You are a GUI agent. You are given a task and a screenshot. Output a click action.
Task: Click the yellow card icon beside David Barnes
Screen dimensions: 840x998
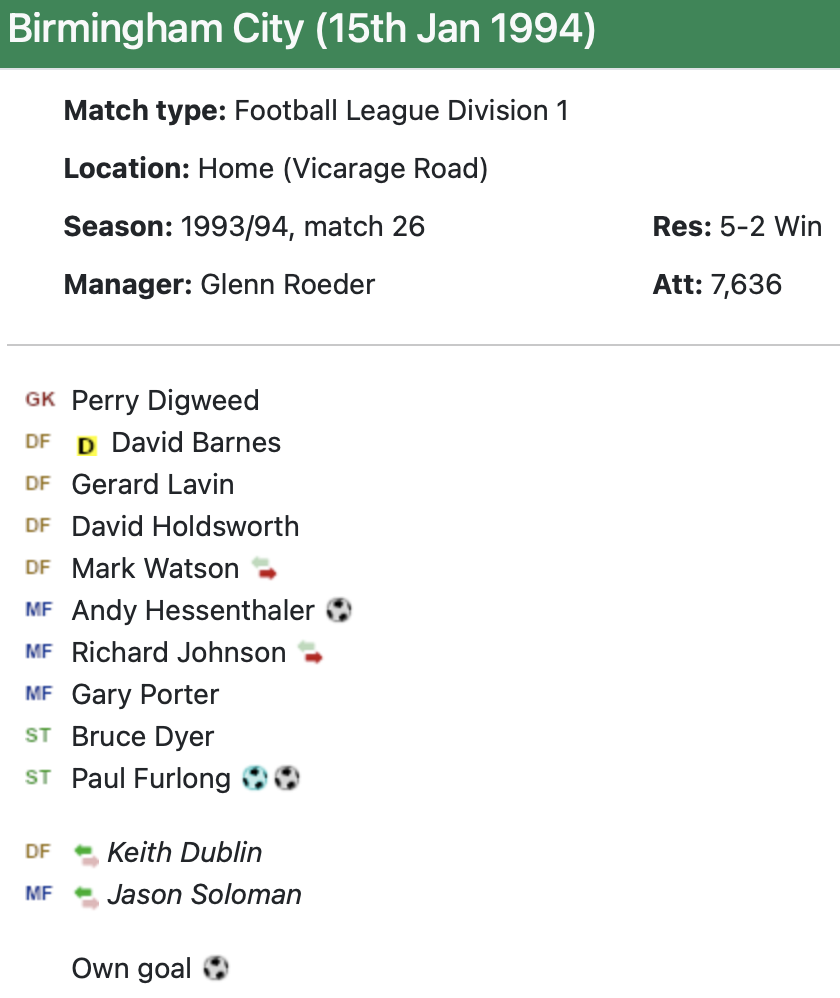[x=86, y=444]
